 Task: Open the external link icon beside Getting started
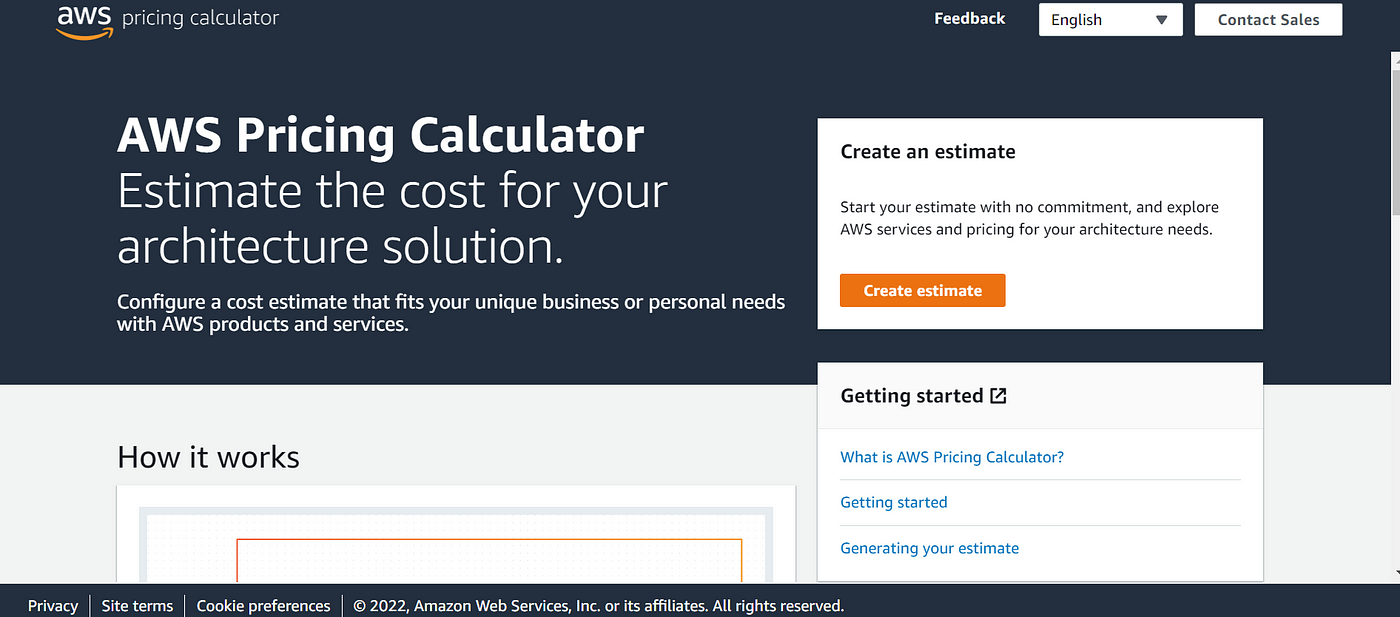(998, 395)
